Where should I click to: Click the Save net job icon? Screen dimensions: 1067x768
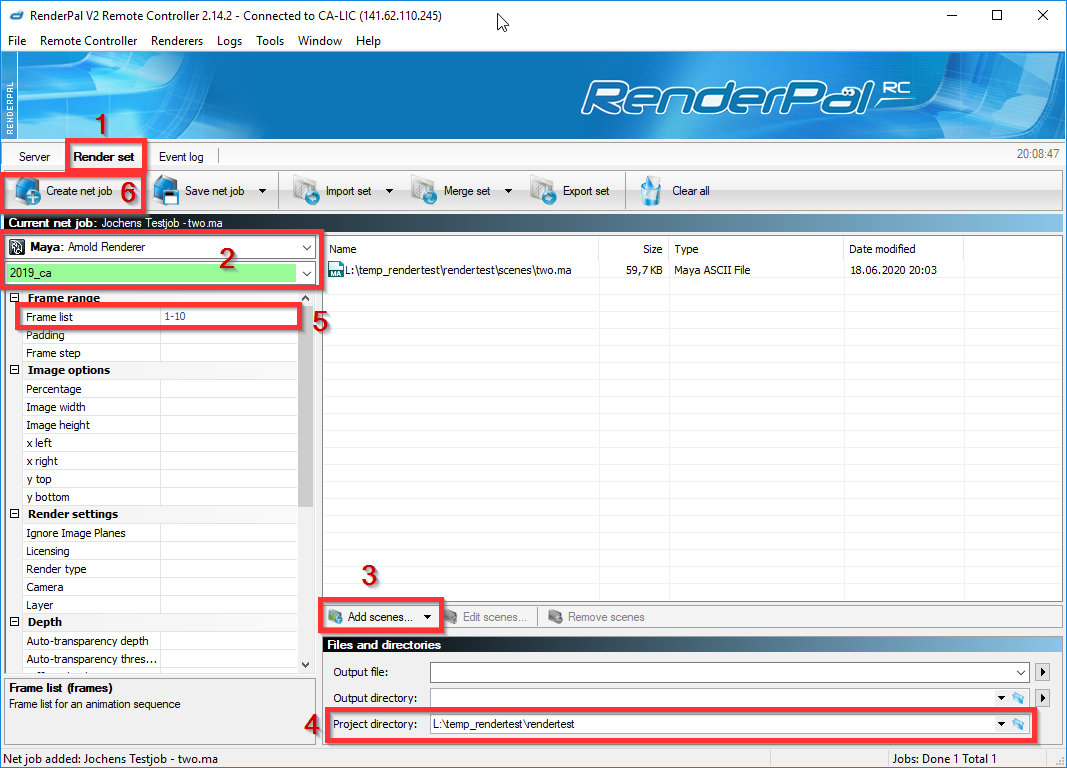coord(166,191)
